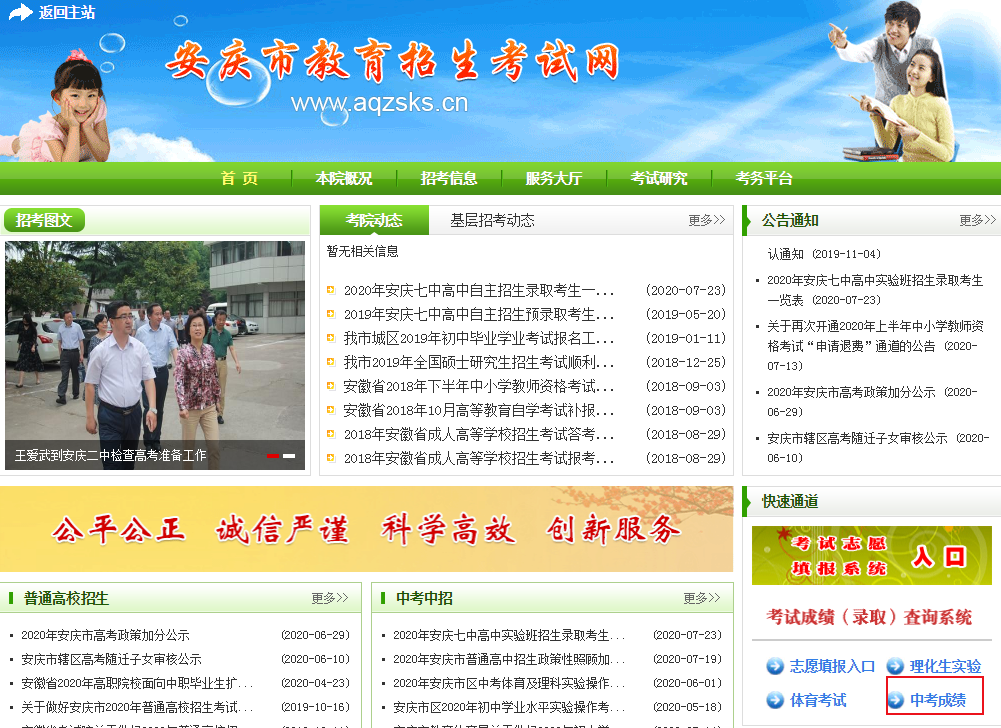Expand 更多>> in the 普通高校招生 section
The image size is (1001, 728).
(x=329, y=598)
